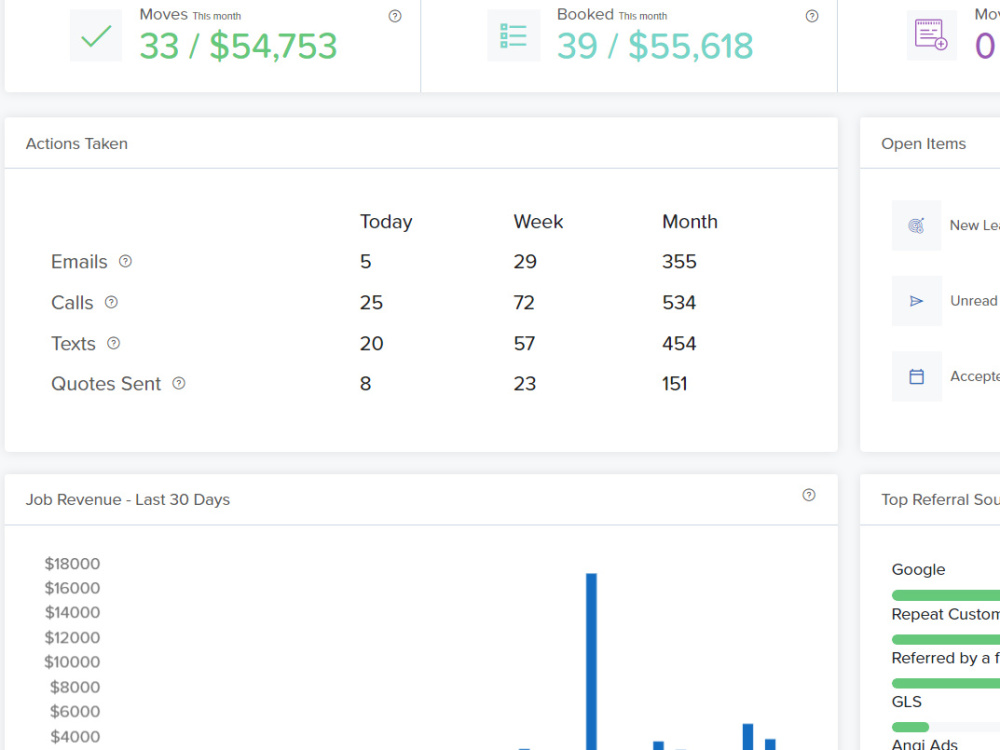Click the Week column header
Screen dimensions: 1000x750
pyautogui.click(x=538, y=221)
